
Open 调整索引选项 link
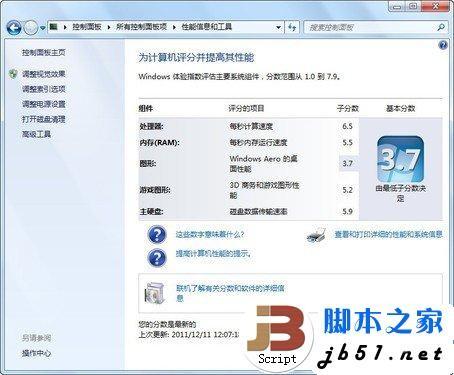coord(44,89)
